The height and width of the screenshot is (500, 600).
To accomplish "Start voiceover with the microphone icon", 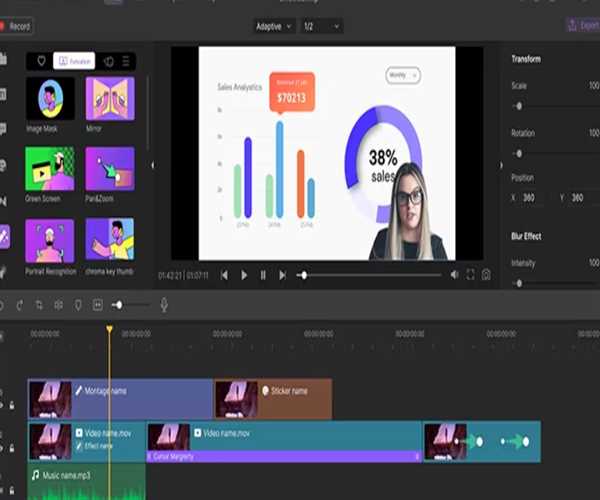I will pos(164,304).
